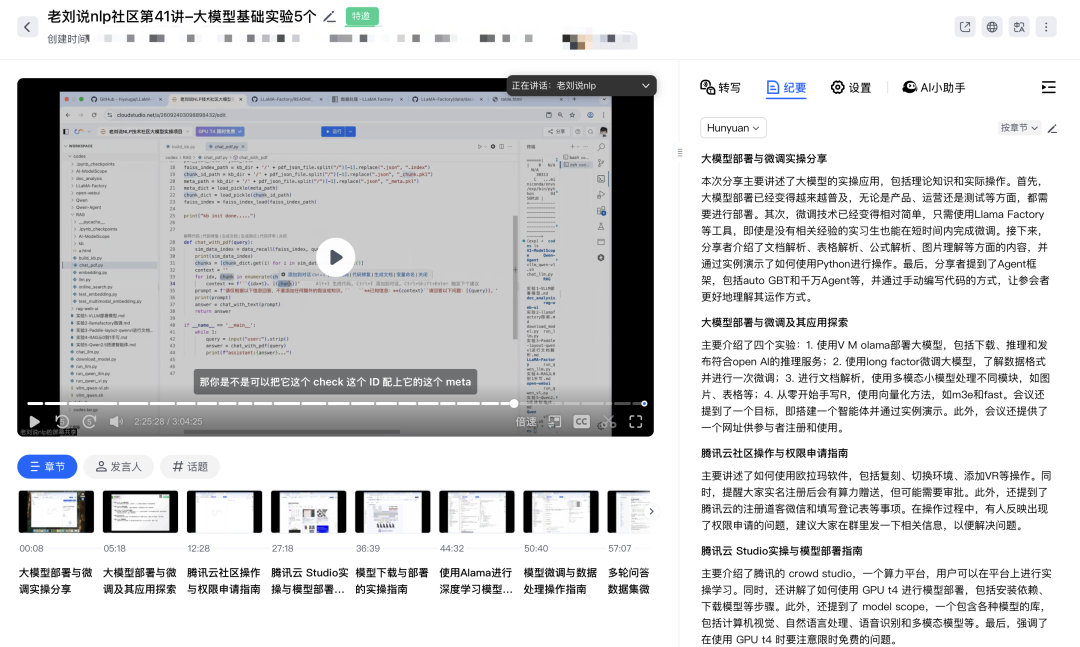Viewport: 1080px width, 647px height.
Task: Open the 设置 tab
Action: tap(851, 88)
